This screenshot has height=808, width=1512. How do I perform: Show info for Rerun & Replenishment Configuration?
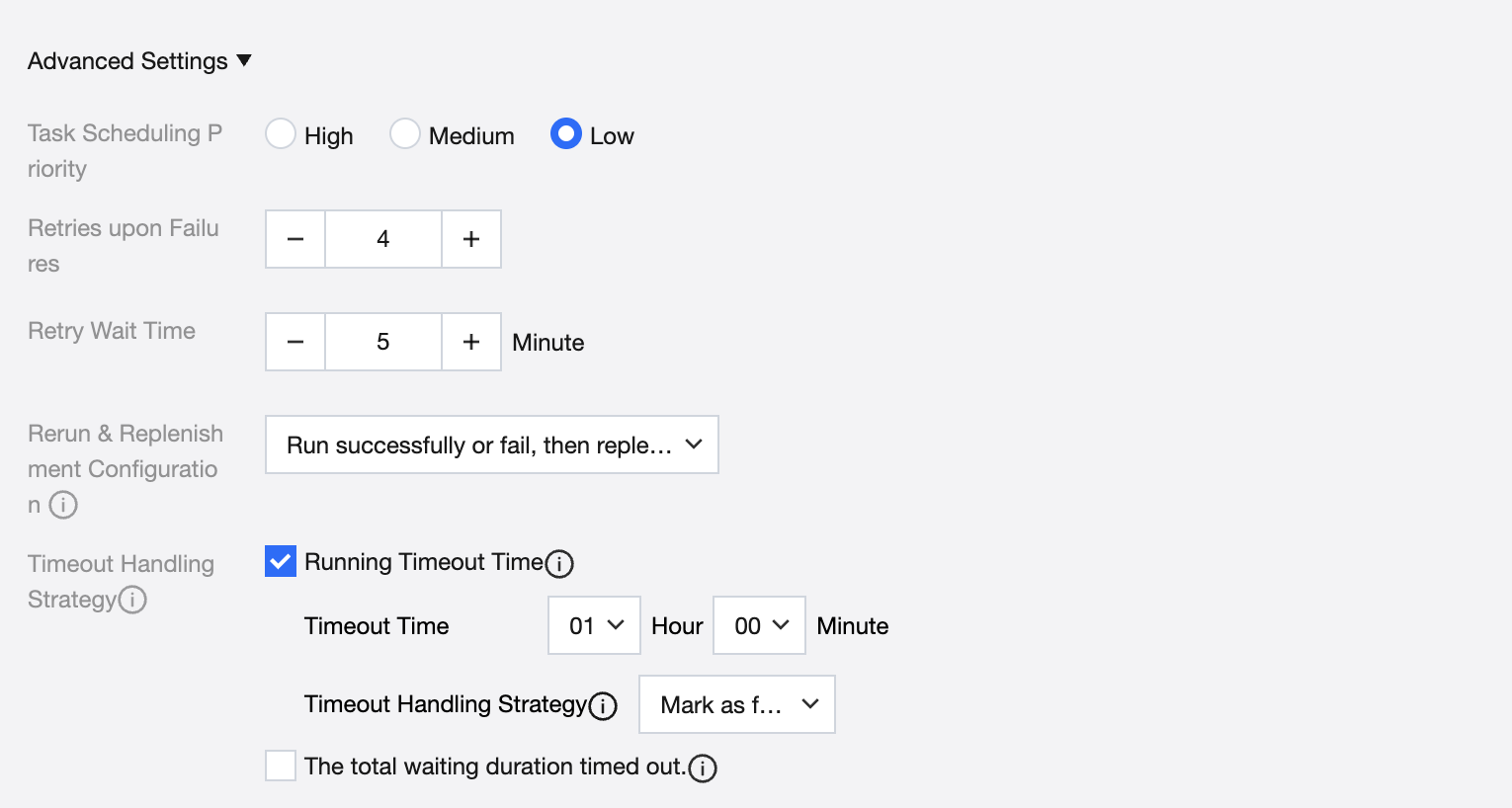click(x=63, y=505)
